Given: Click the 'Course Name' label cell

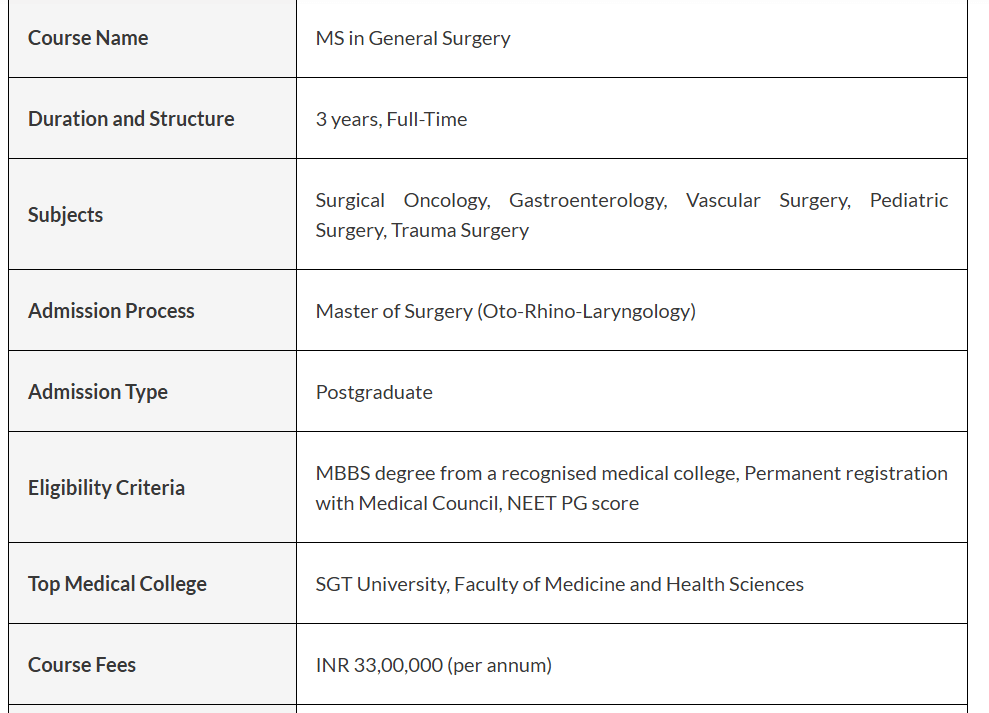Looking at the screenshot, I should pos(88,38).
